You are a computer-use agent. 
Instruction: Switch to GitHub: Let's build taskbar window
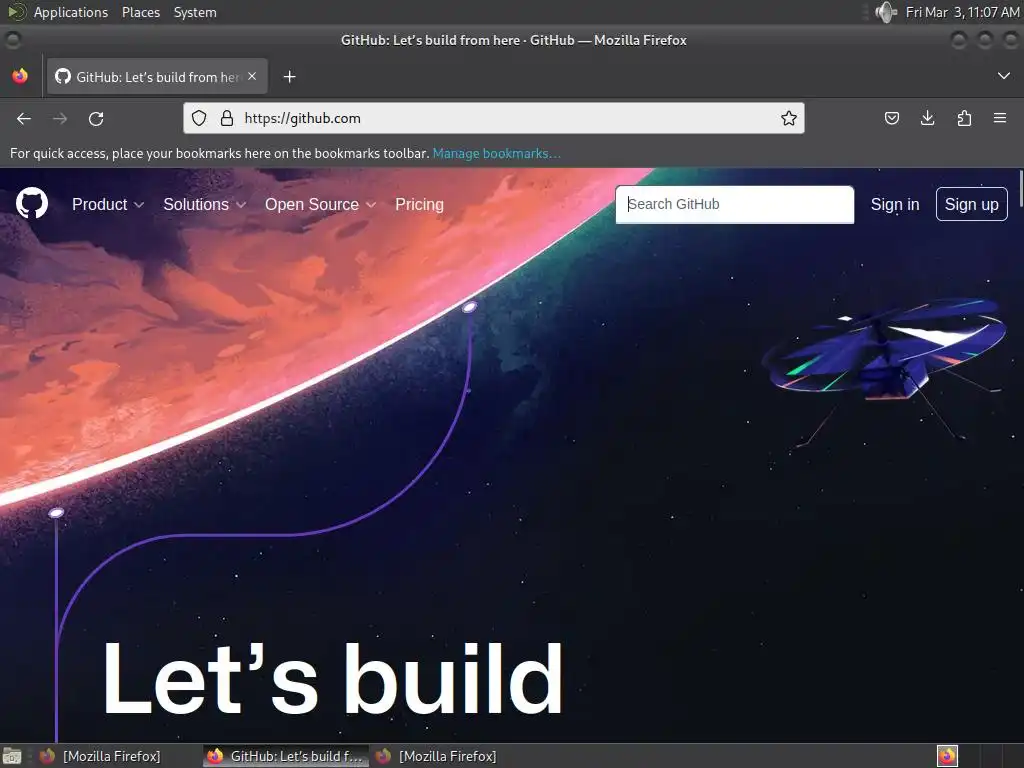tap(286, 756)
